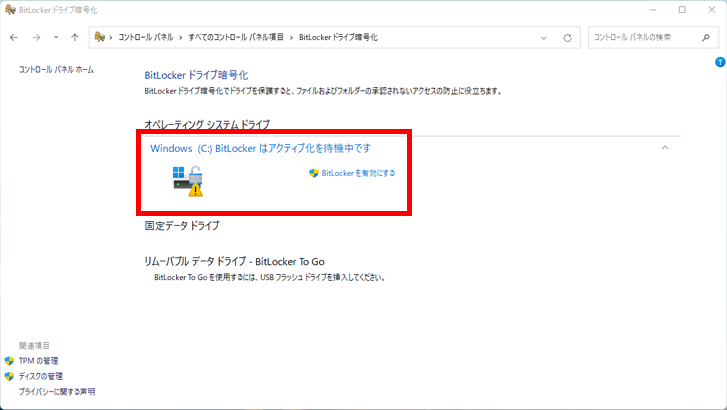
Task: Click the address bar Control Panel icon
Action: [99, 37]
